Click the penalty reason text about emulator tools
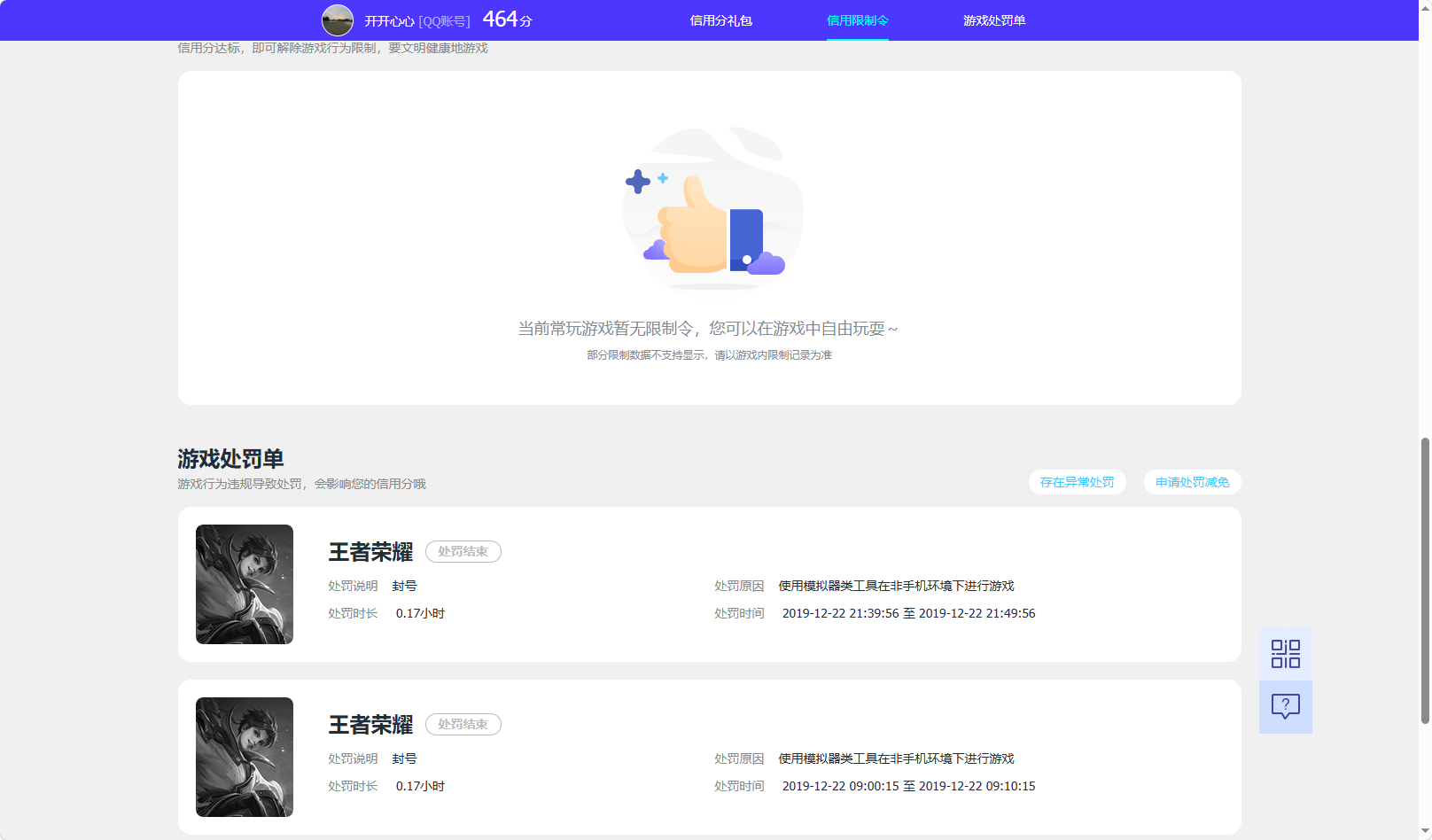This screenshot has width=1432, height=840. coord(895,586)
